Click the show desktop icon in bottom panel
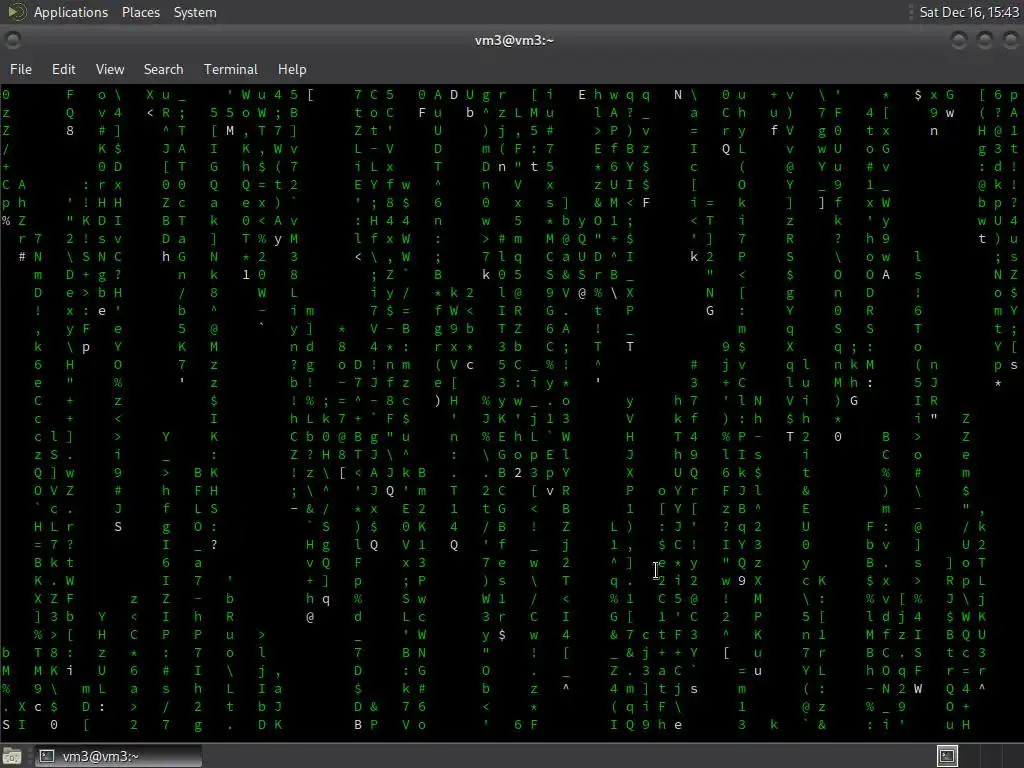1024x768 pixels. [12, 756]
